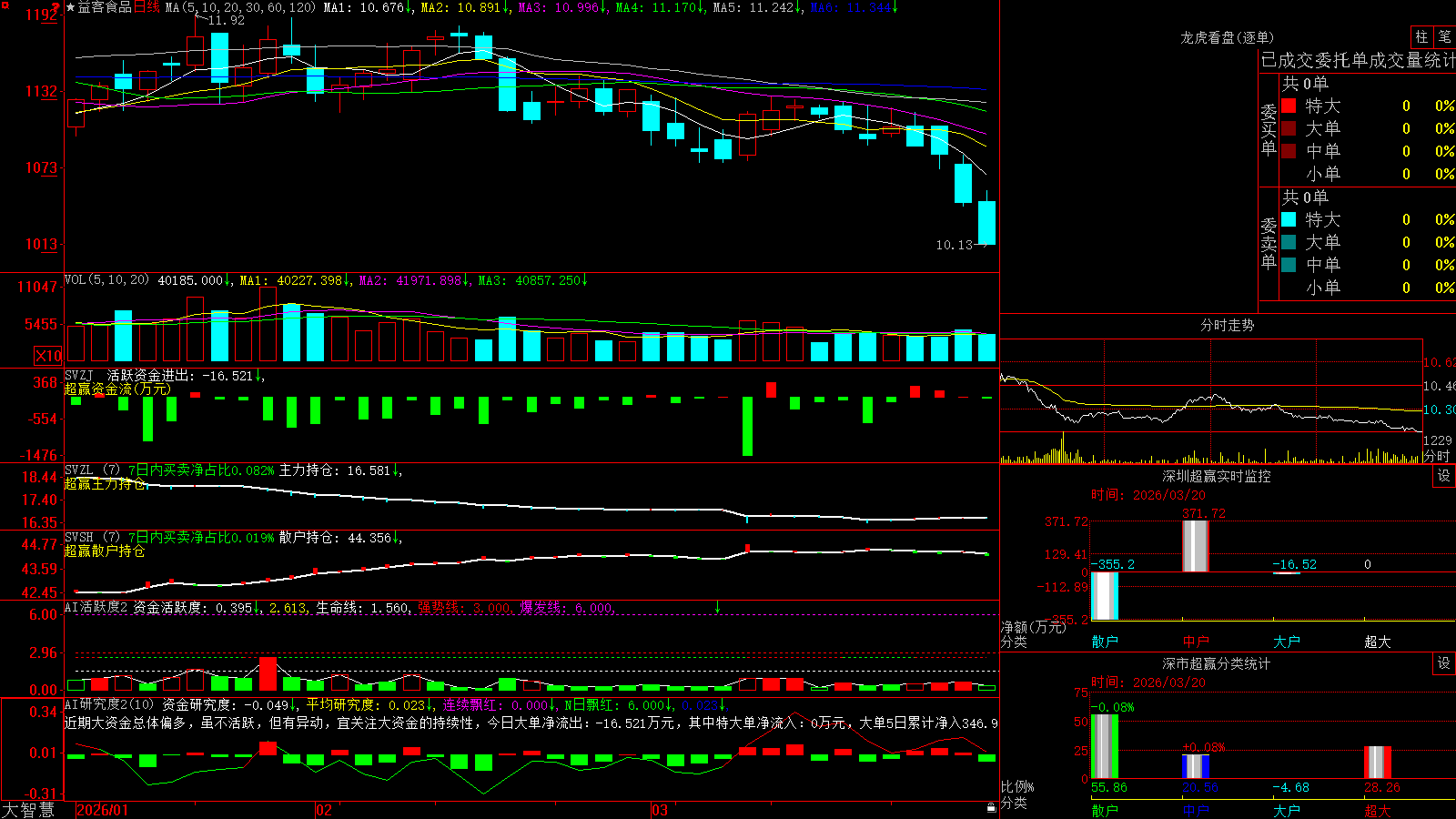Click the 已成交委托单成交量统计 header
The image size is (1456, 819).
tap(1358, 60)
